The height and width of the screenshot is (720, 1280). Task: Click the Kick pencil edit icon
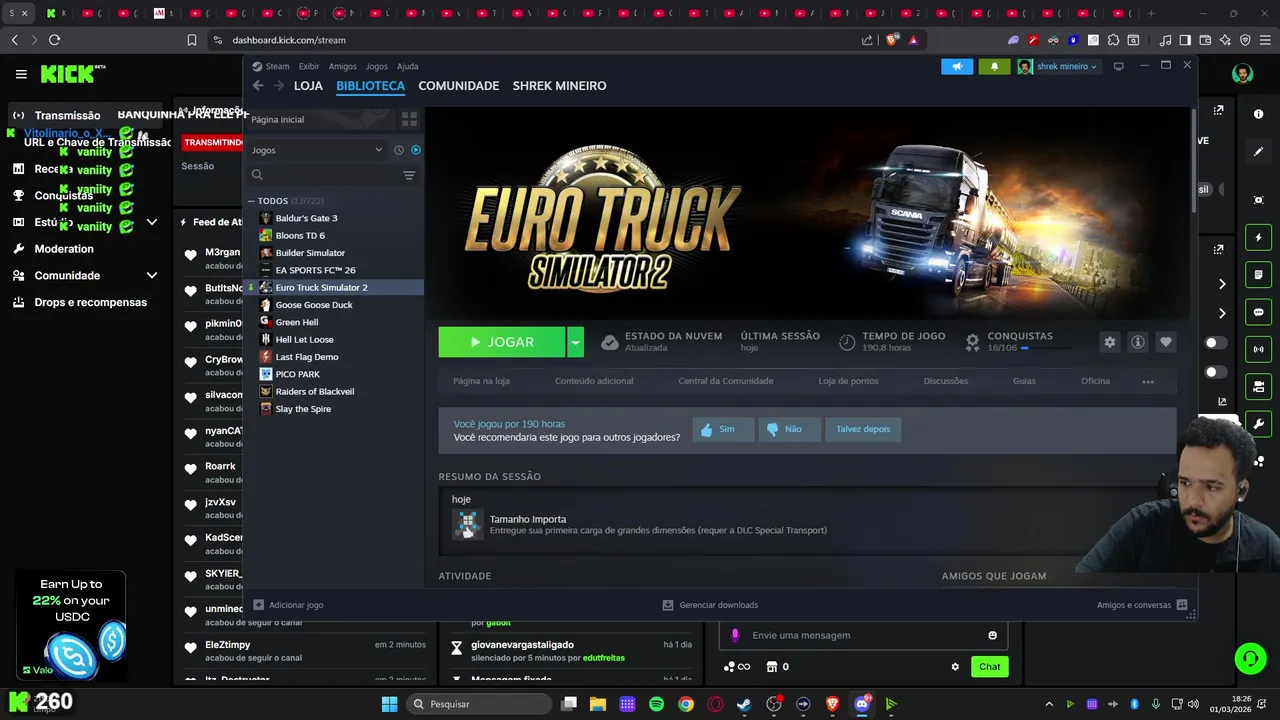[x=1259, y=152]
